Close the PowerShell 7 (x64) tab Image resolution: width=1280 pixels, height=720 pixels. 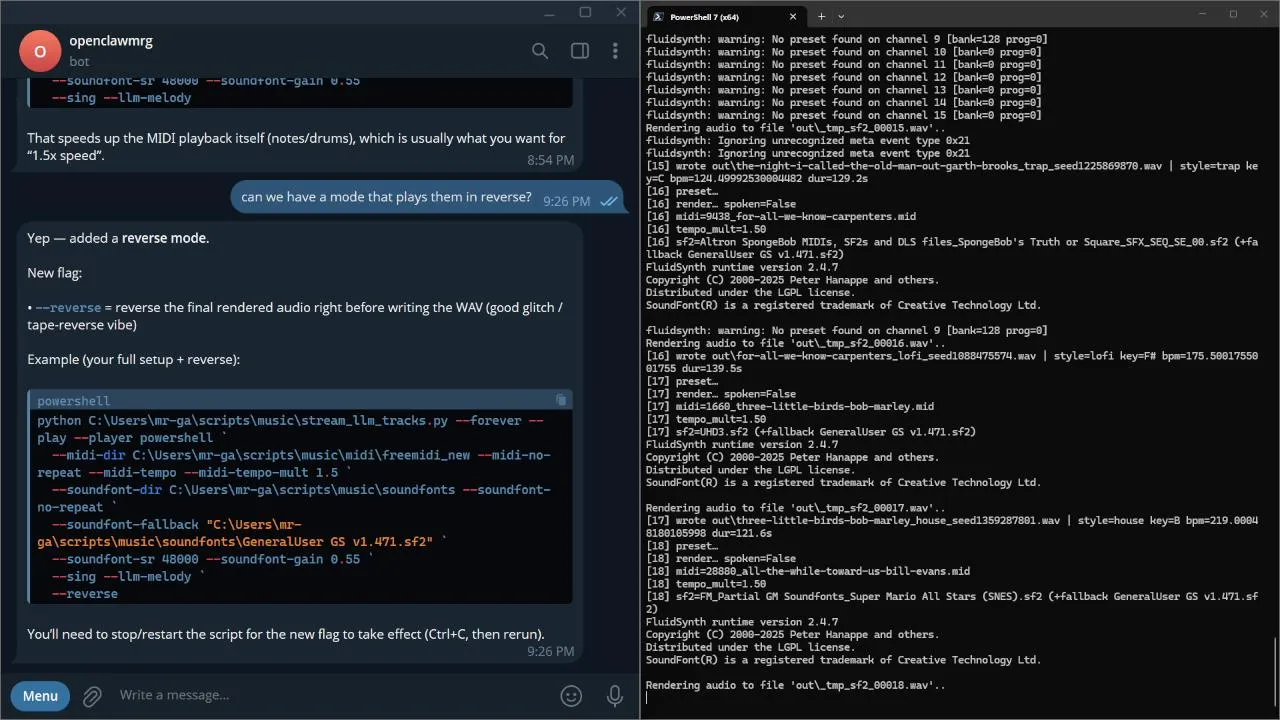(793, 16)
